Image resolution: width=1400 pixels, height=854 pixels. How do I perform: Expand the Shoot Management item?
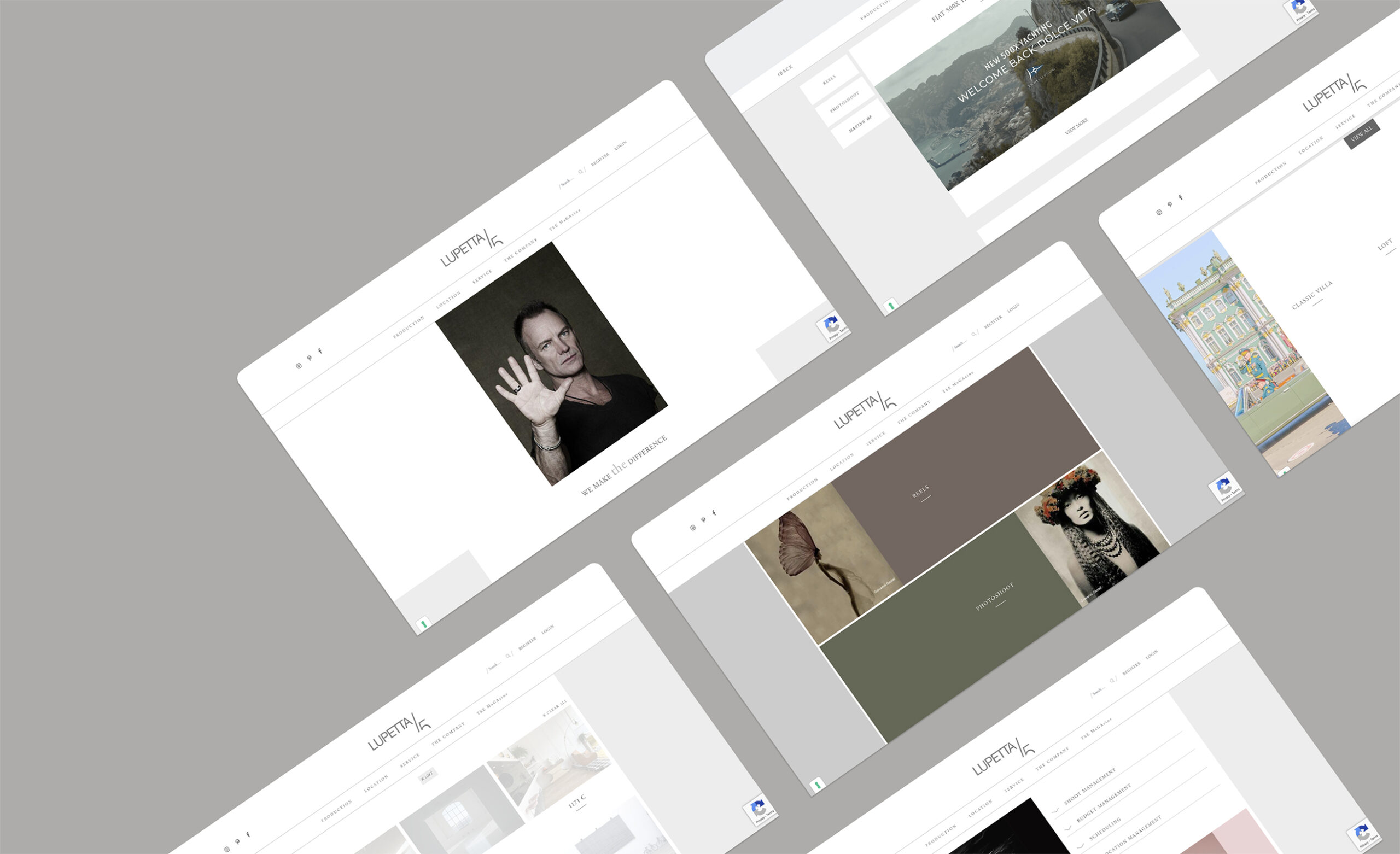pos(1089,787)
